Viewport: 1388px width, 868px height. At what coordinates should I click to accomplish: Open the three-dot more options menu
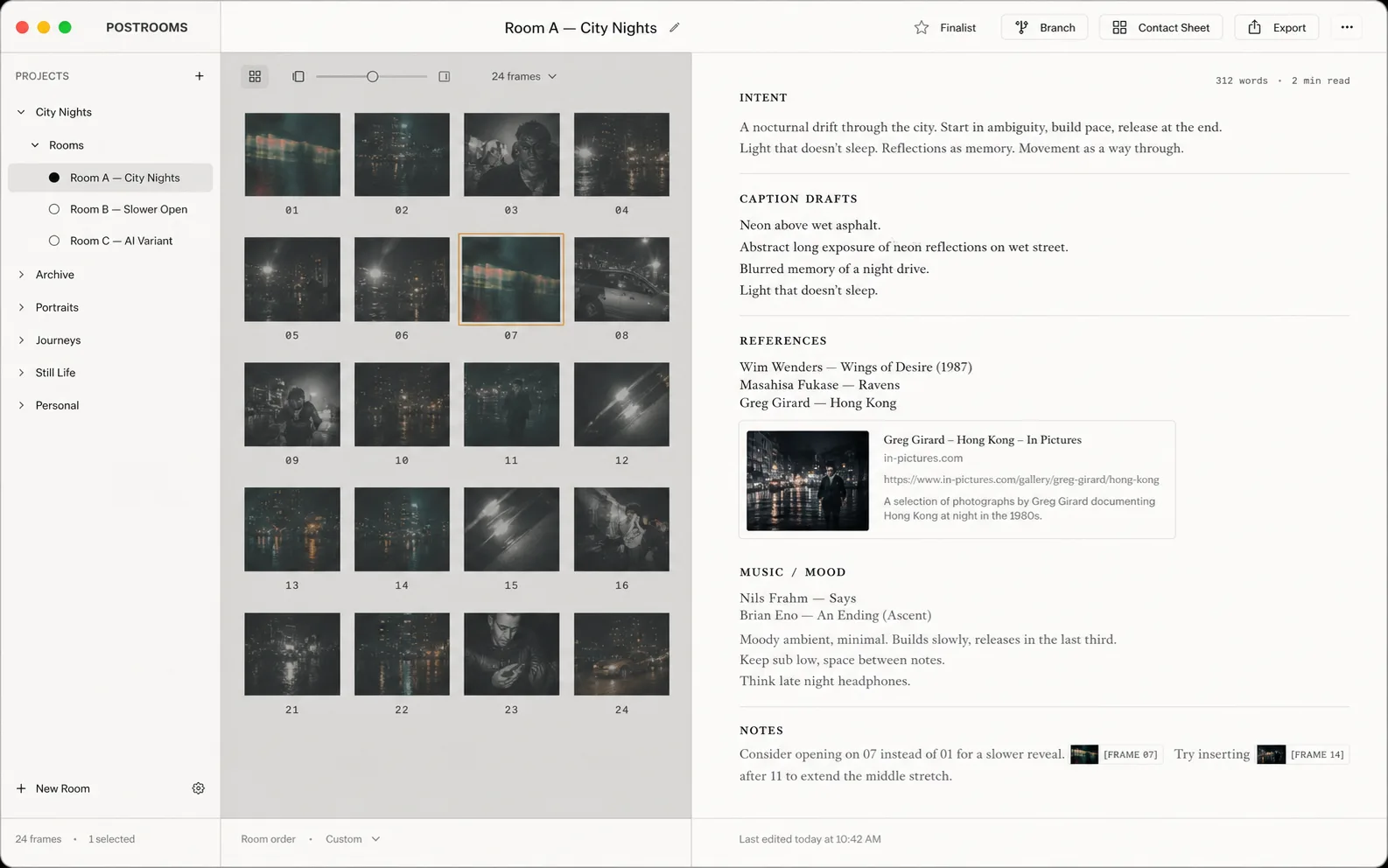1347,27
